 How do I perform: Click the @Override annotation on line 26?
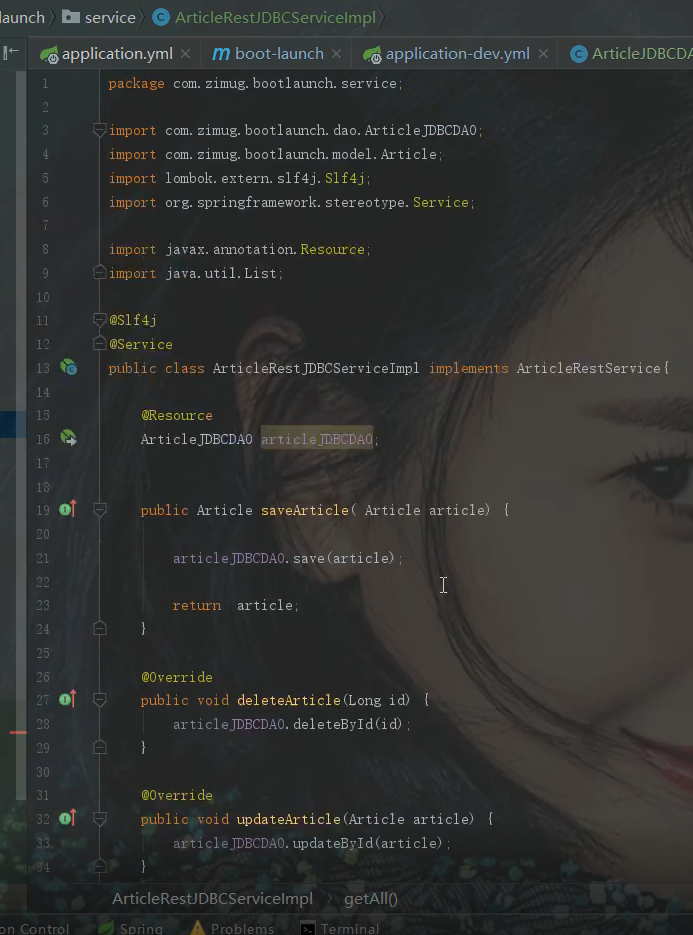click(177, 677)
